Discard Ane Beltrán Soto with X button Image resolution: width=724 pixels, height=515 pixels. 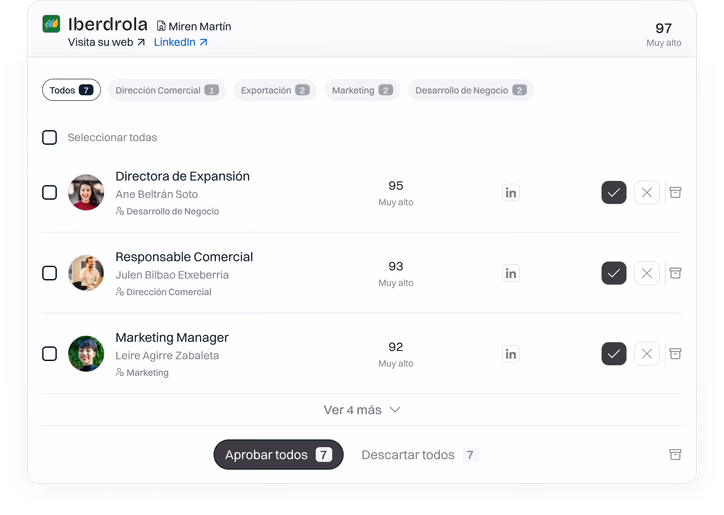click(646, 193)
